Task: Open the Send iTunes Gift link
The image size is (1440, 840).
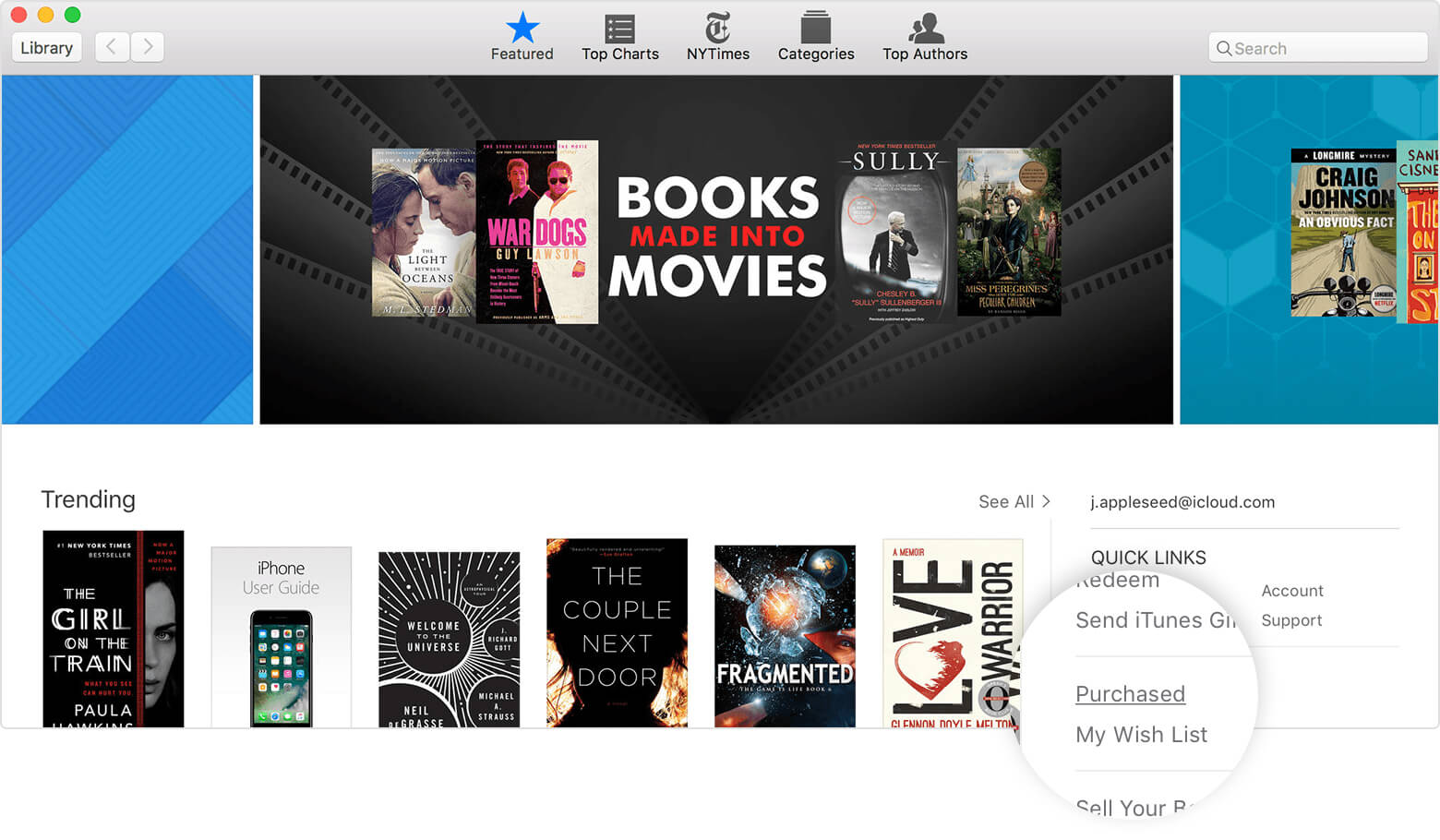Action: pyautogui.click(x=1156, y=620)
